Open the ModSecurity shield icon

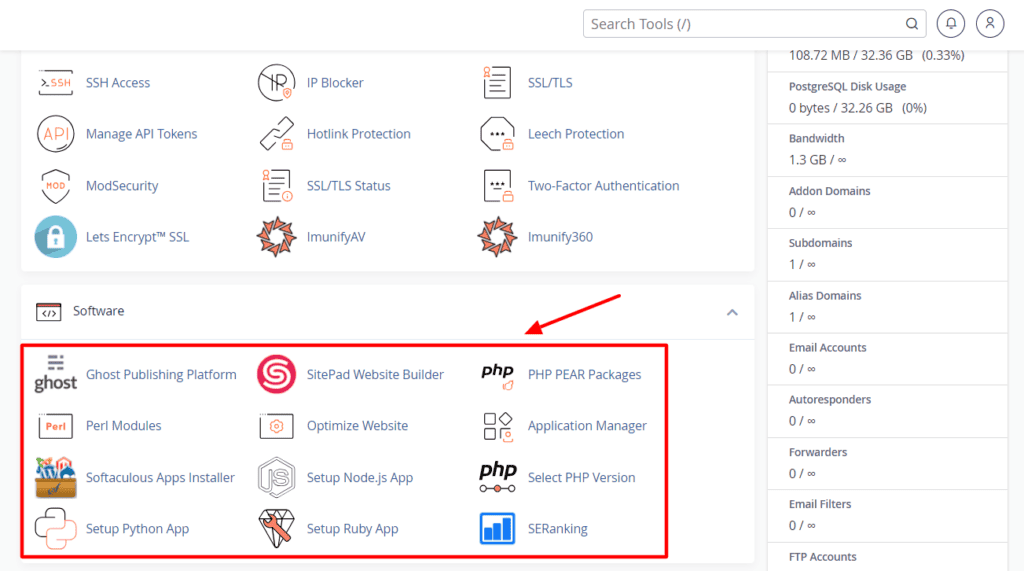point(56,186)
